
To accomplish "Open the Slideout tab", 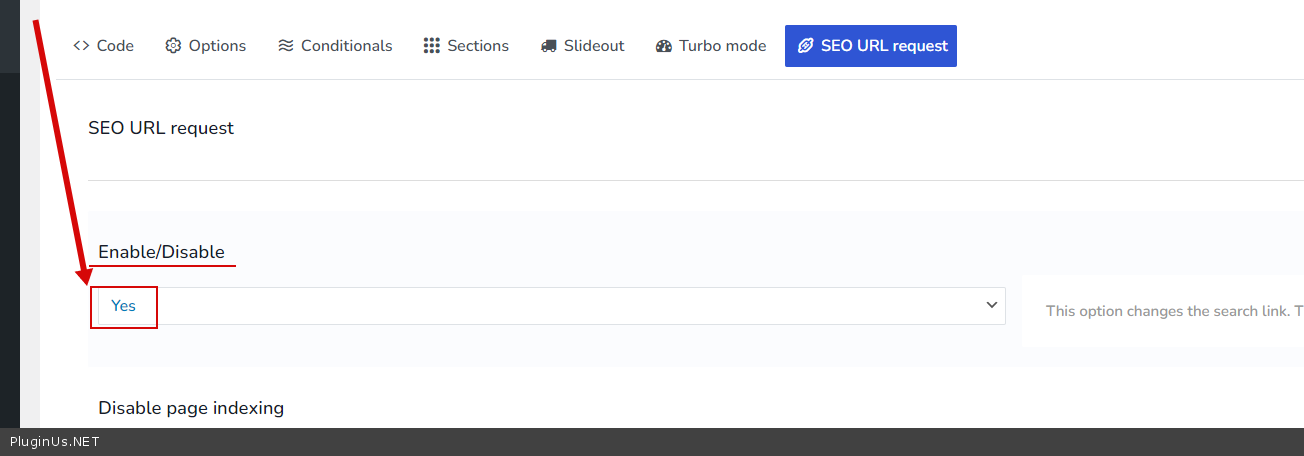I will pyautogui.click(x=593, y=46).
